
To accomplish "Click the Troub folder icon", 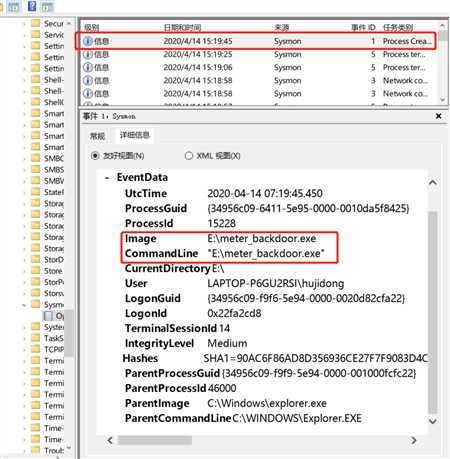I will 35,450.
